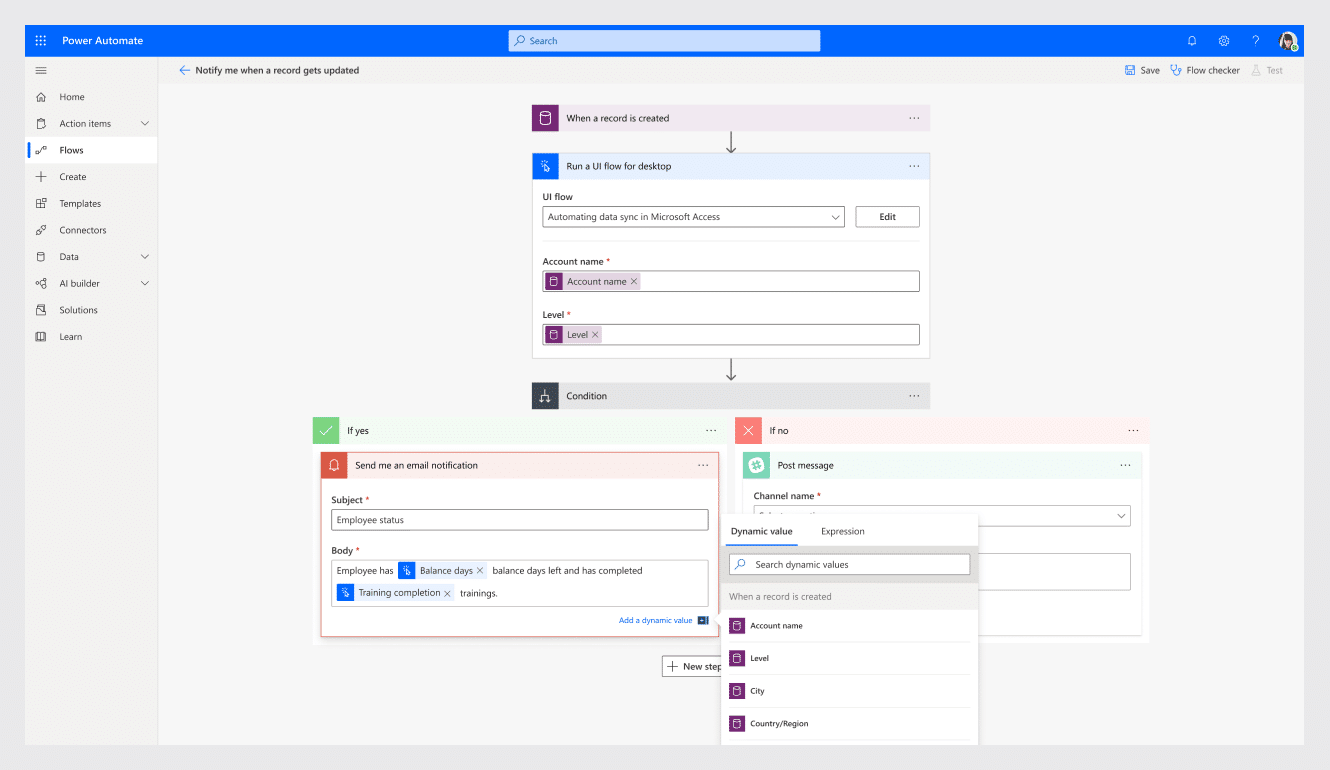
Task: Open more options for If no branch
Action: [x=1133, y=430]
